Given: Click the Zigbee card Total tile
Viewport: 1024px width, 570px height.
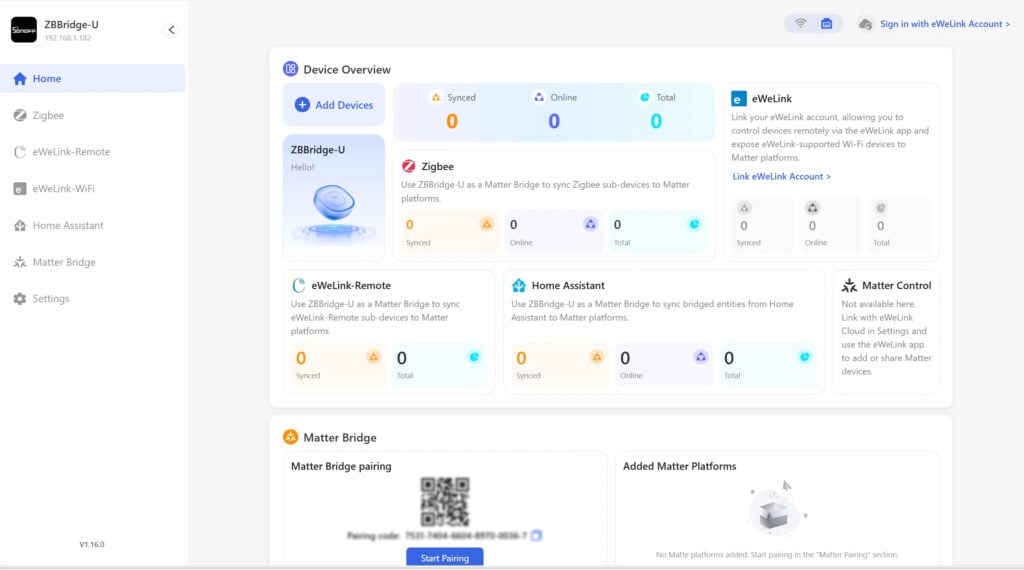Looking at the screenshot, I should [657, 232].
